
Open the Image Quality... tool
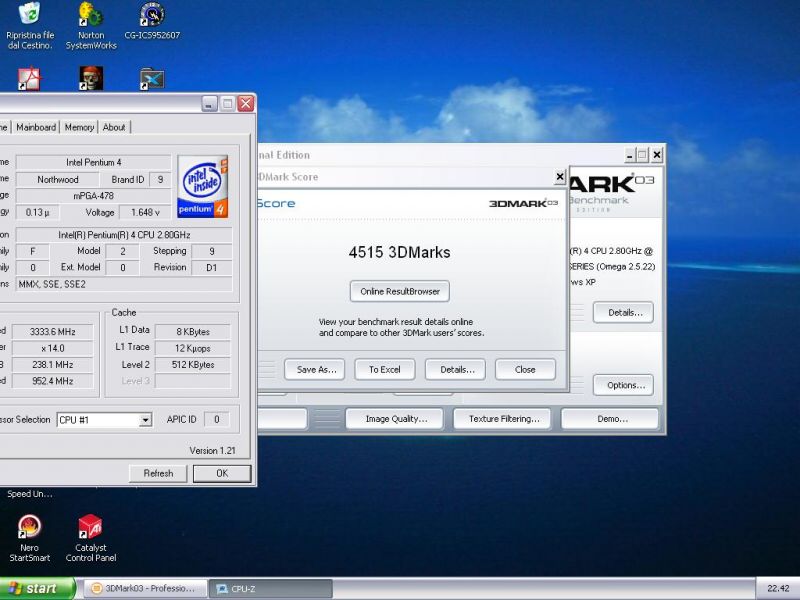click(x=395, y=419)
